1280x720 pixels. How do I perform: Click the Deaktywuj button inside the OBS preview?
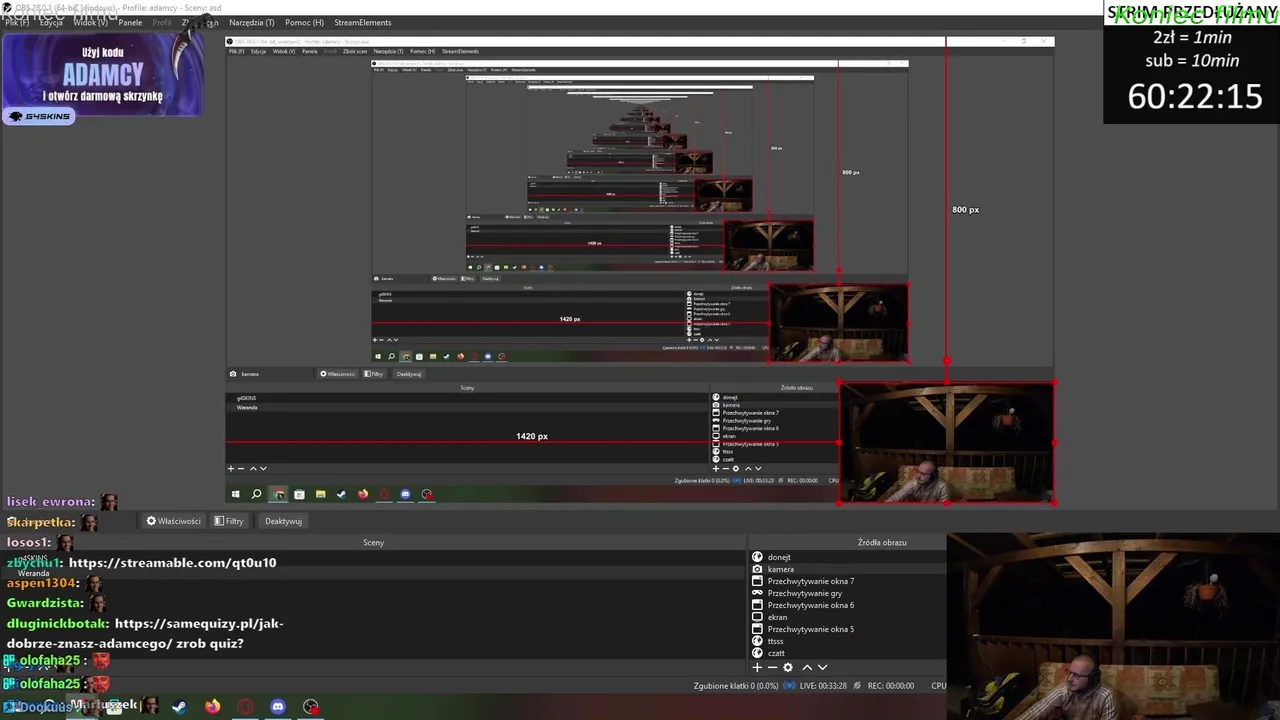pyautogui.click(x=409, y=374)
